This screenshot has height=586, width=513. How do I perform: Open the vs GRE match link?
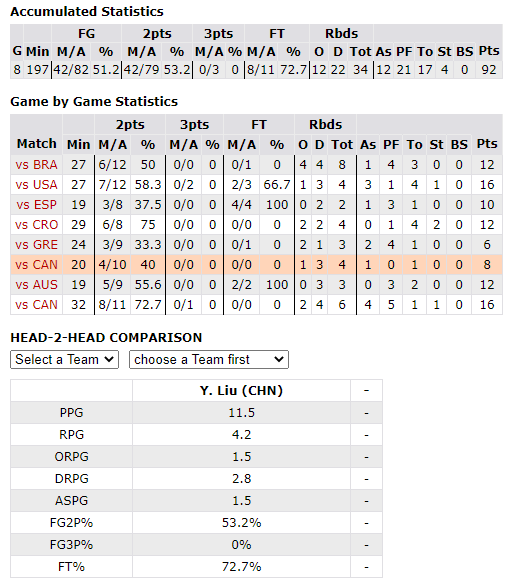coord(36,245)
